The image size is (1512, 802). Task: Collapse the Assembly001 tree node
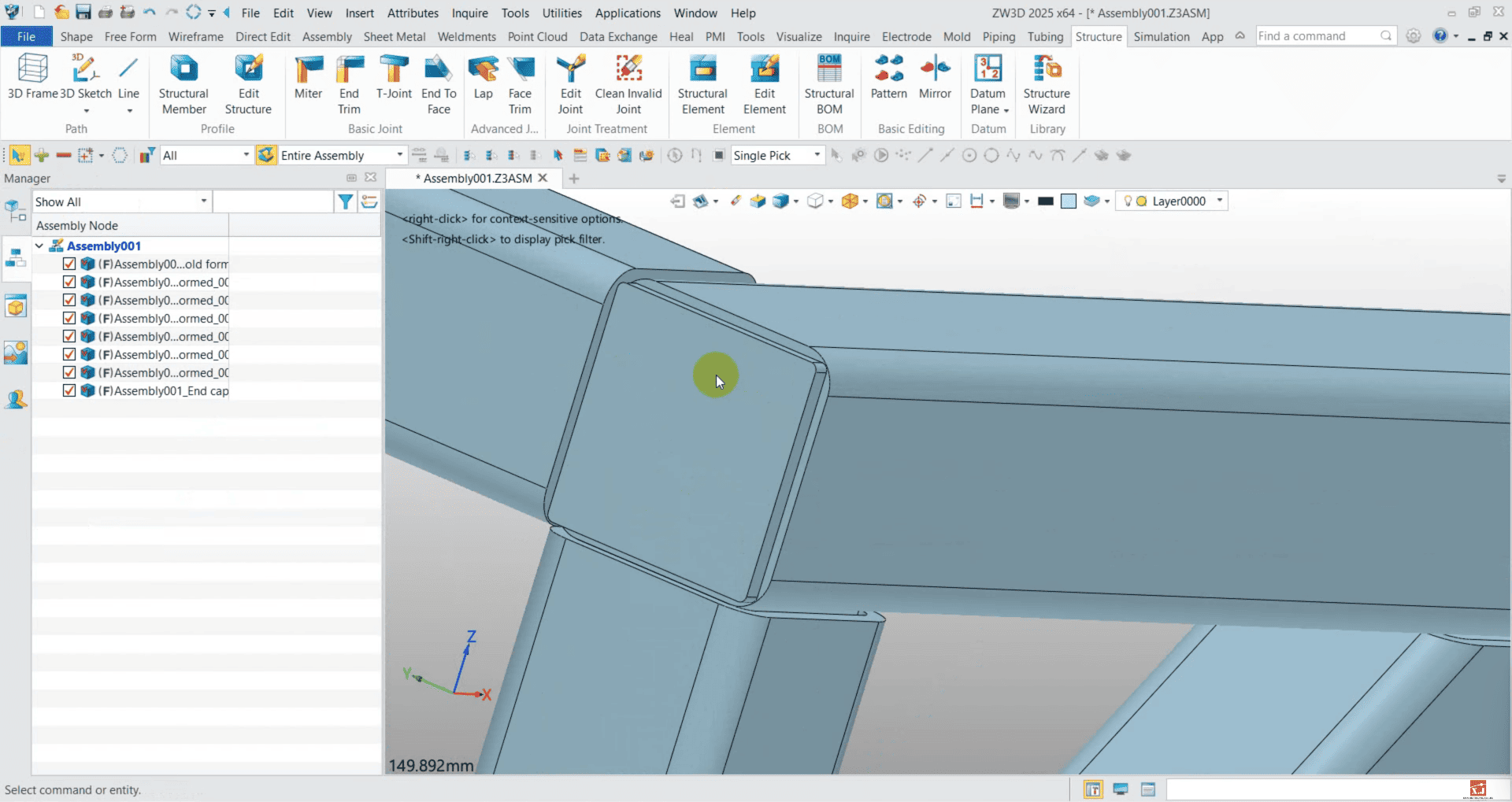tap(39, 246)
